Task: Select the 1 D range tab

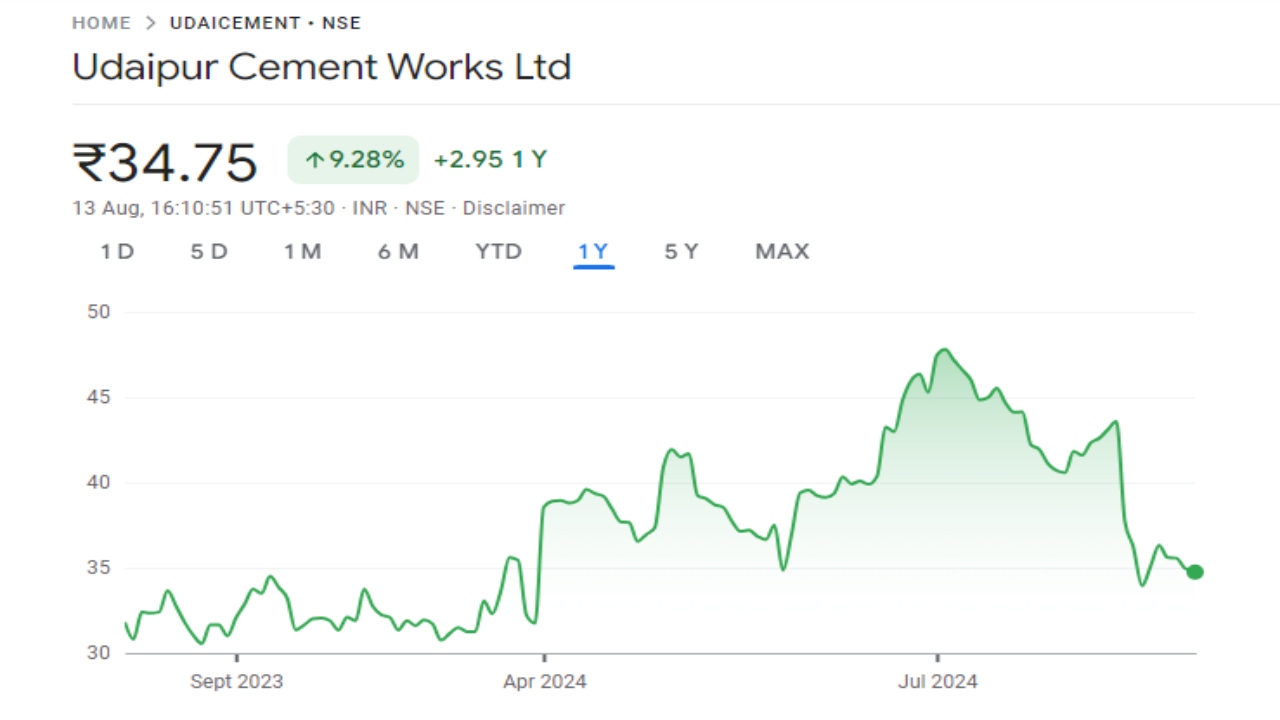Action: click(117, 251)
